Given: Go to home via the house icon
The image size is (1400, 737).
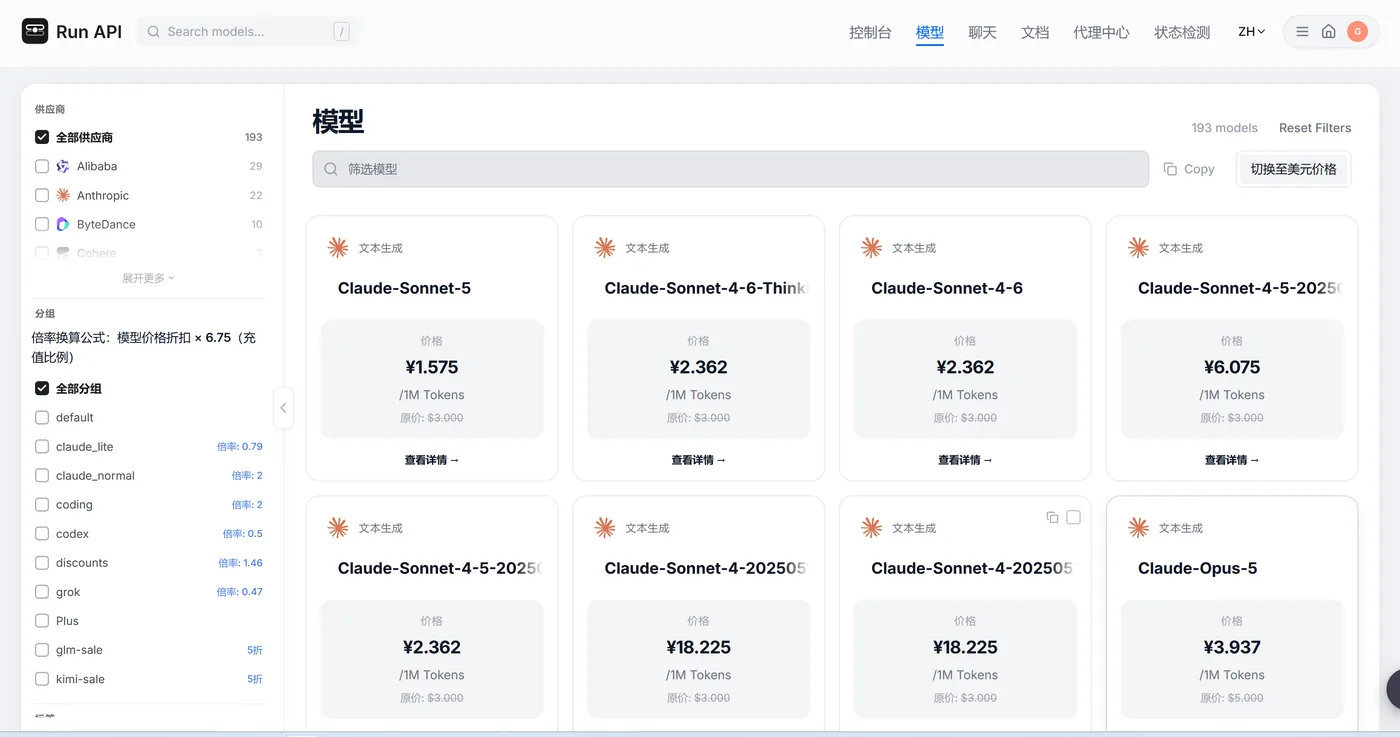Looking at the screenshot, I should point(1328,32).
